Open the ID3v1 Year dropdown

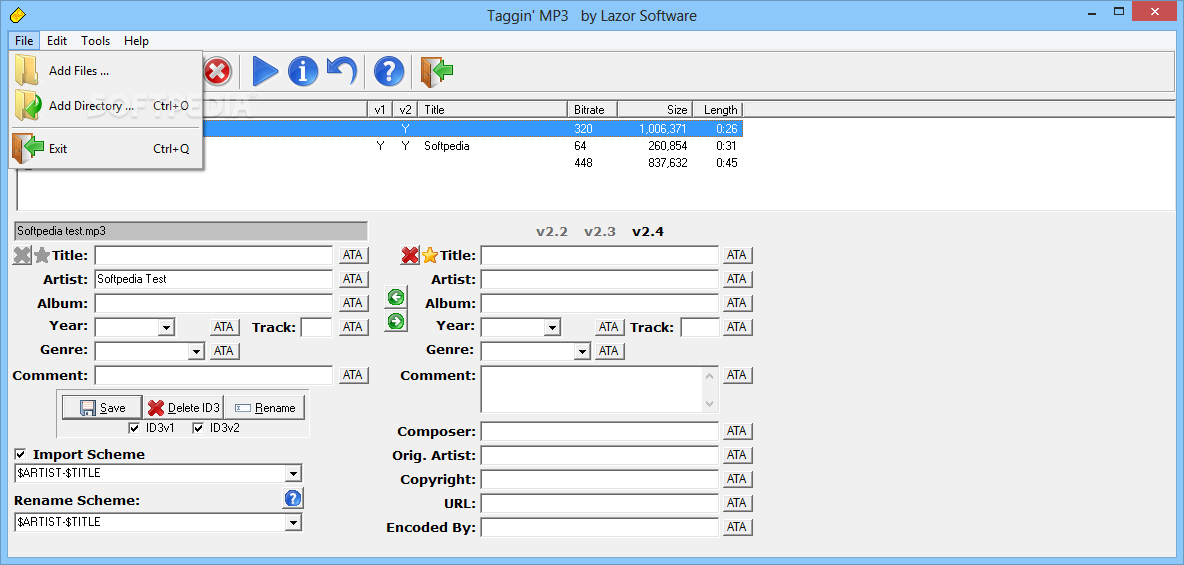166,327
